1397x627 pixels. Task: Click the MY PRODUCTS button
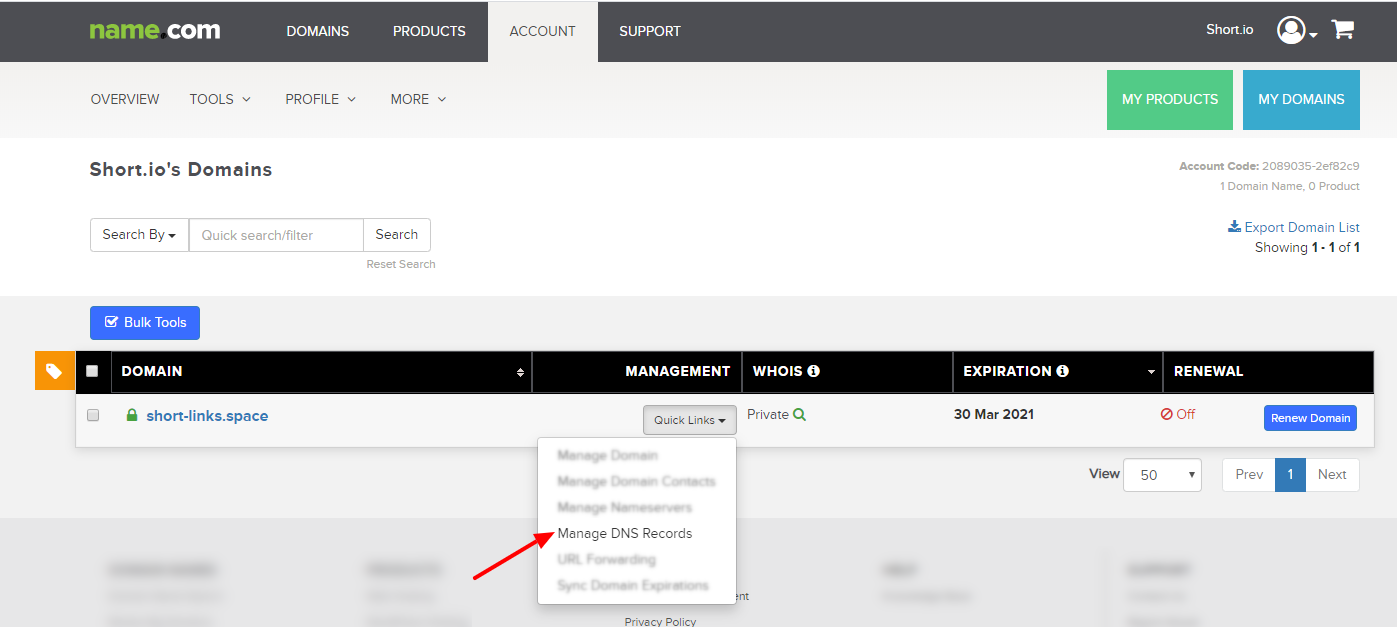1170,100
